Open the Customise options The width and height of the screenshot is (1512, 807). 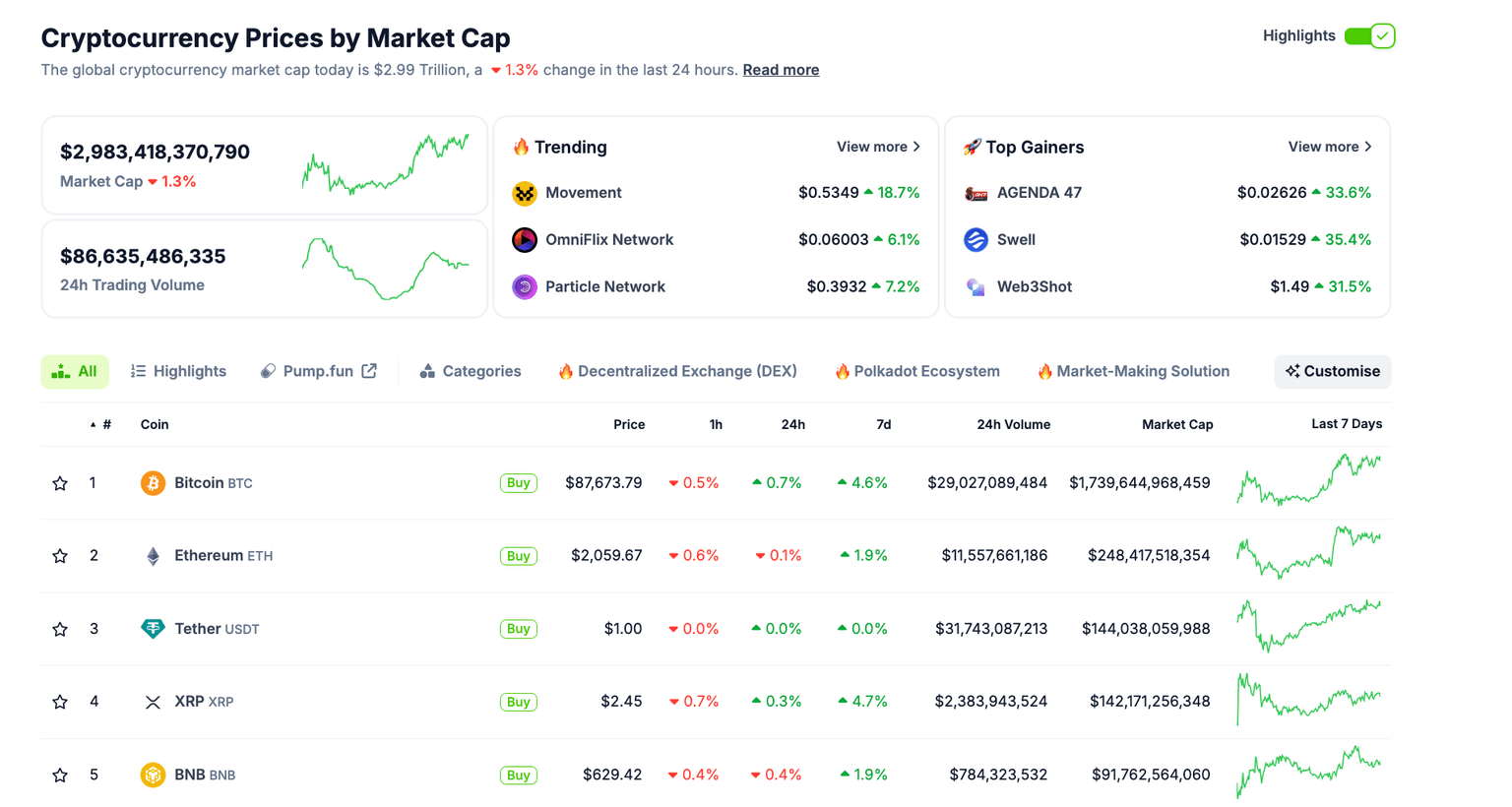click(1332, 371)
